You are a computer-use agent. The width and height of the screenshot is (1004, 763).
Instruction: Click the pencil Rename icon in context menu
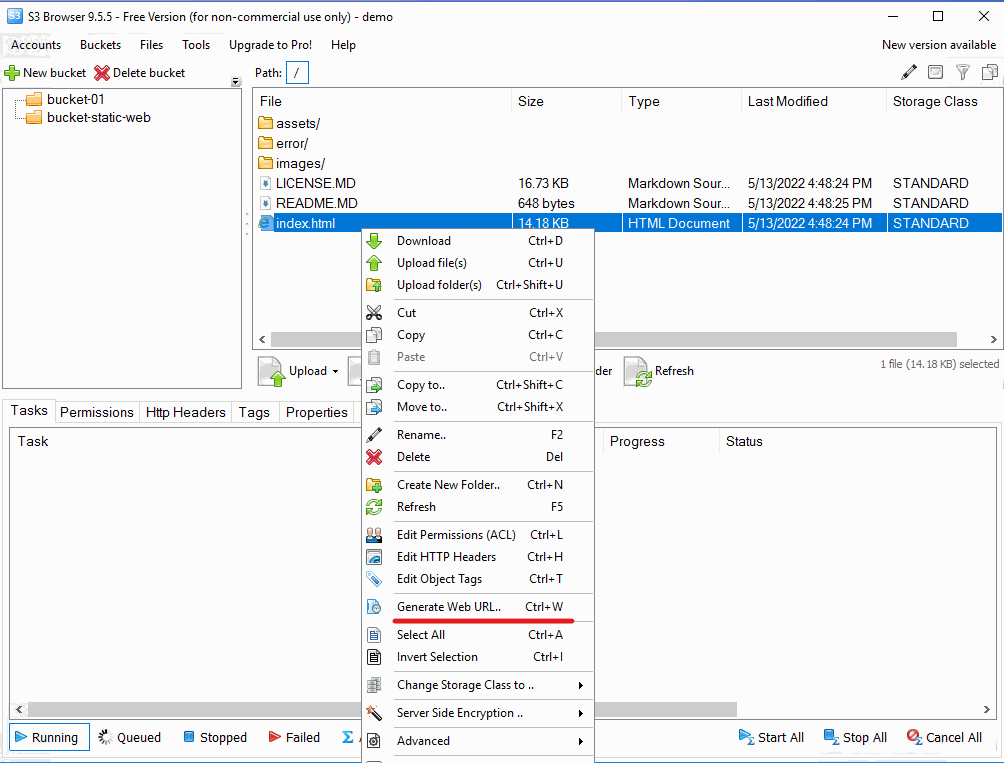(374, 435)
